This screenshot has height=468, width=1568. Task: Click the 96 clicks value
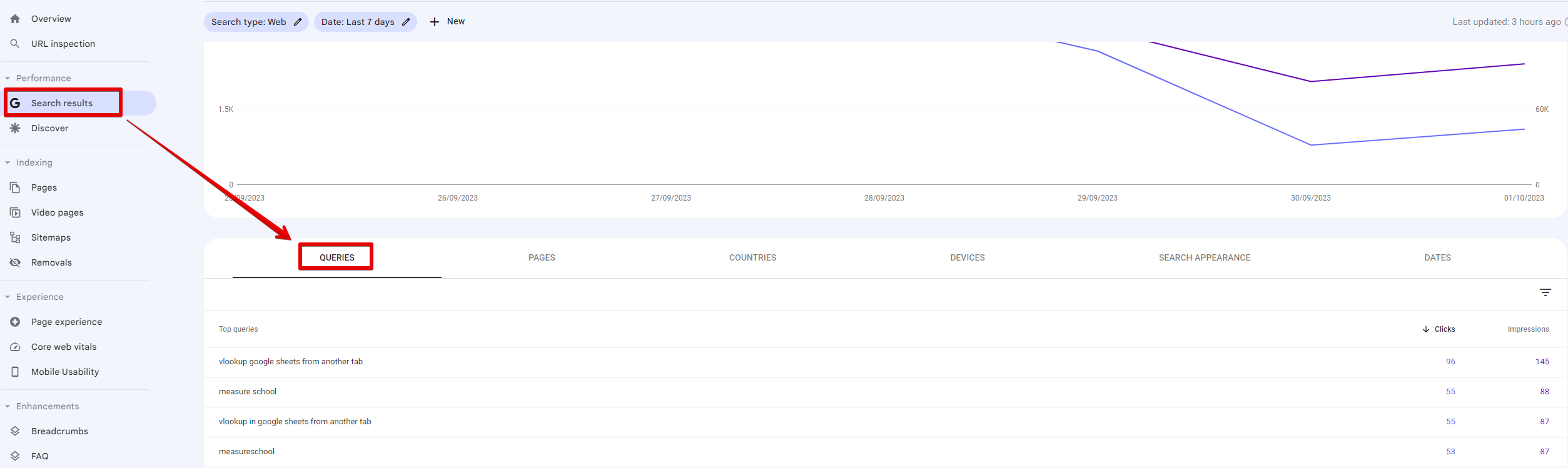[1450, 362]
